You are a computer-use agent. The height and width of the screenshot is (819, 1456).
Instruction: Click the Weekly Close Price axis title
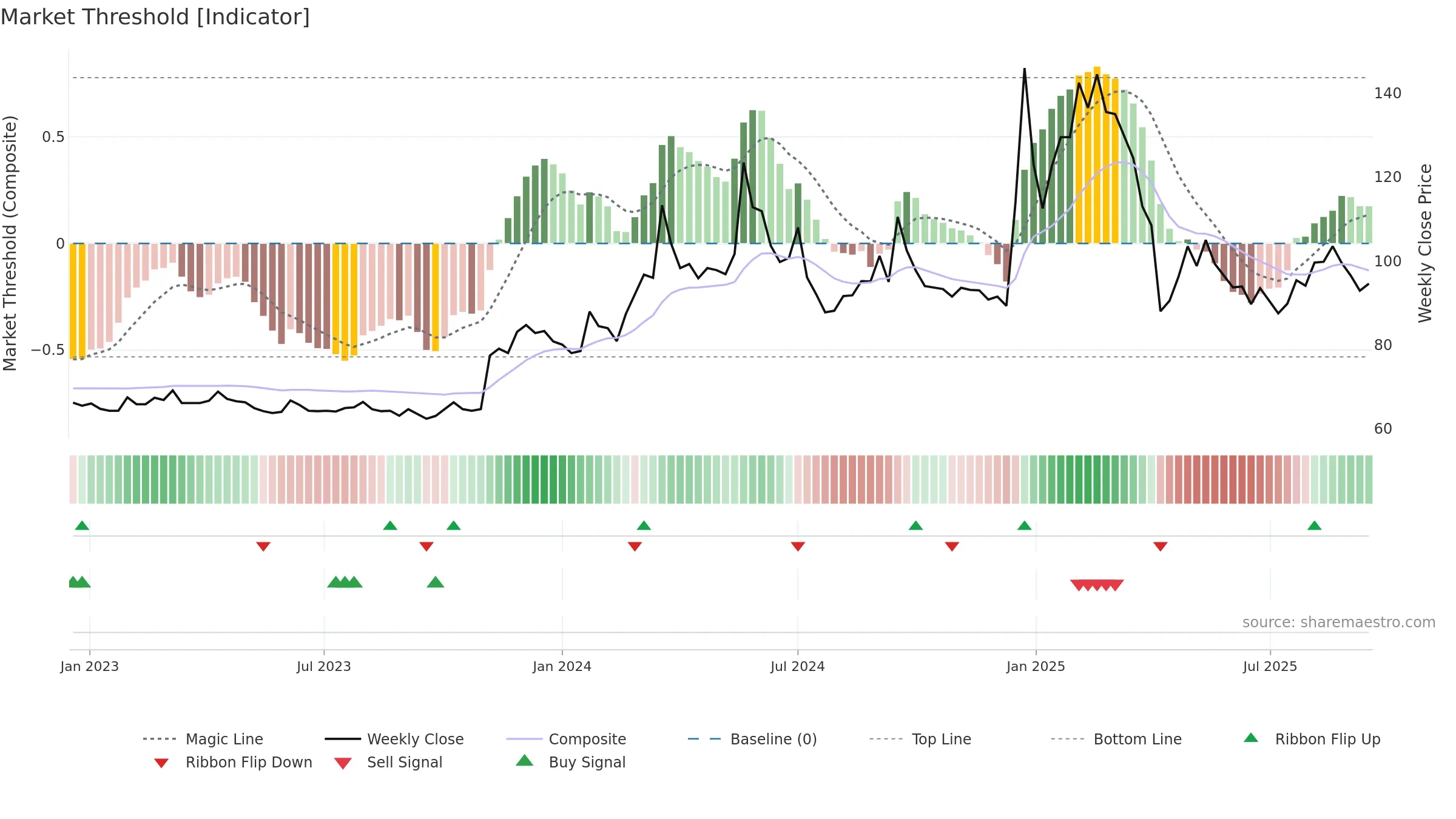tap(1425, 243)
